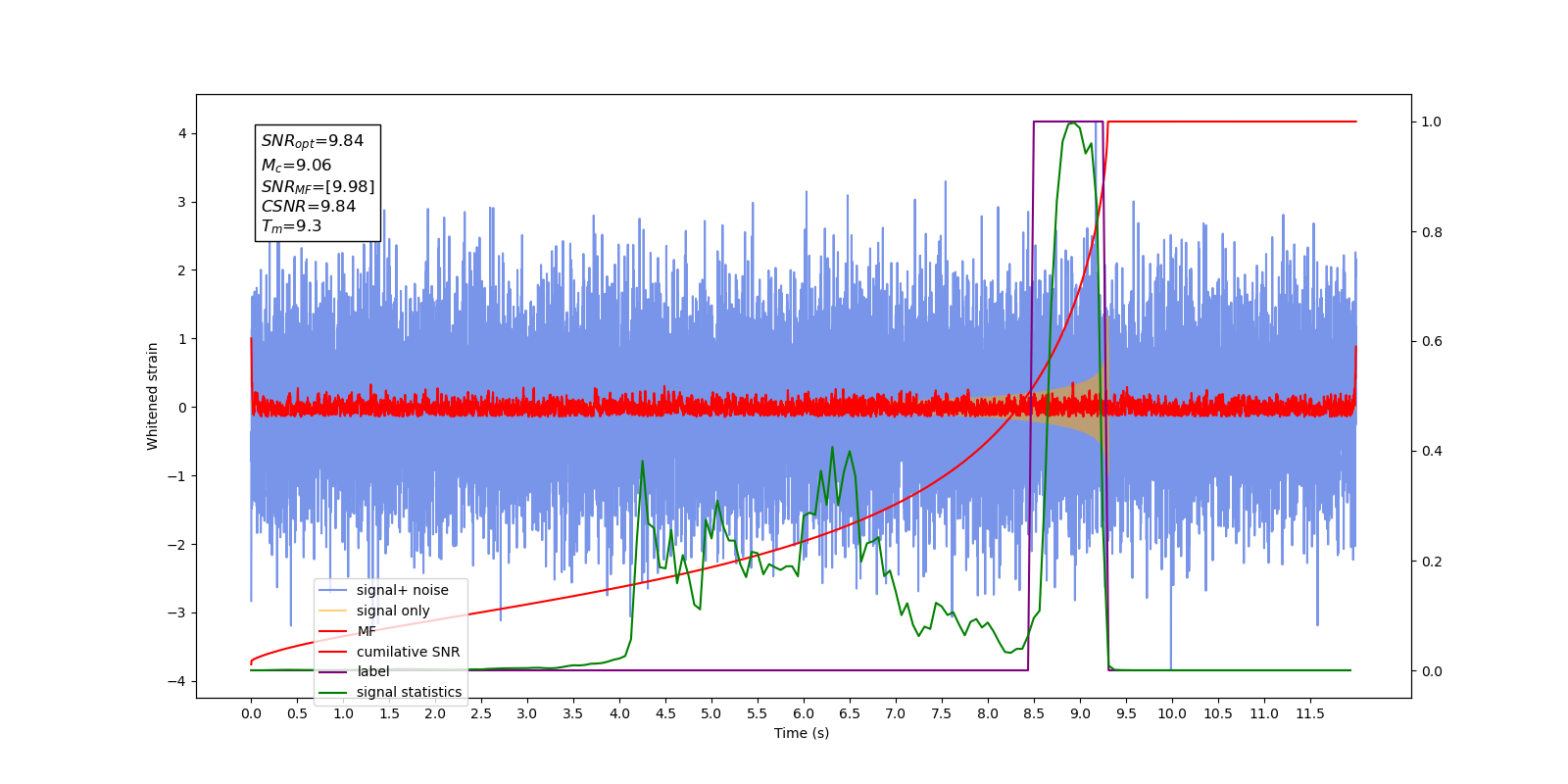Viewport: 1568px width, 784px height.
Task: Click the 'Time (s)' x-axis label
Action: [x=802, y=733]
